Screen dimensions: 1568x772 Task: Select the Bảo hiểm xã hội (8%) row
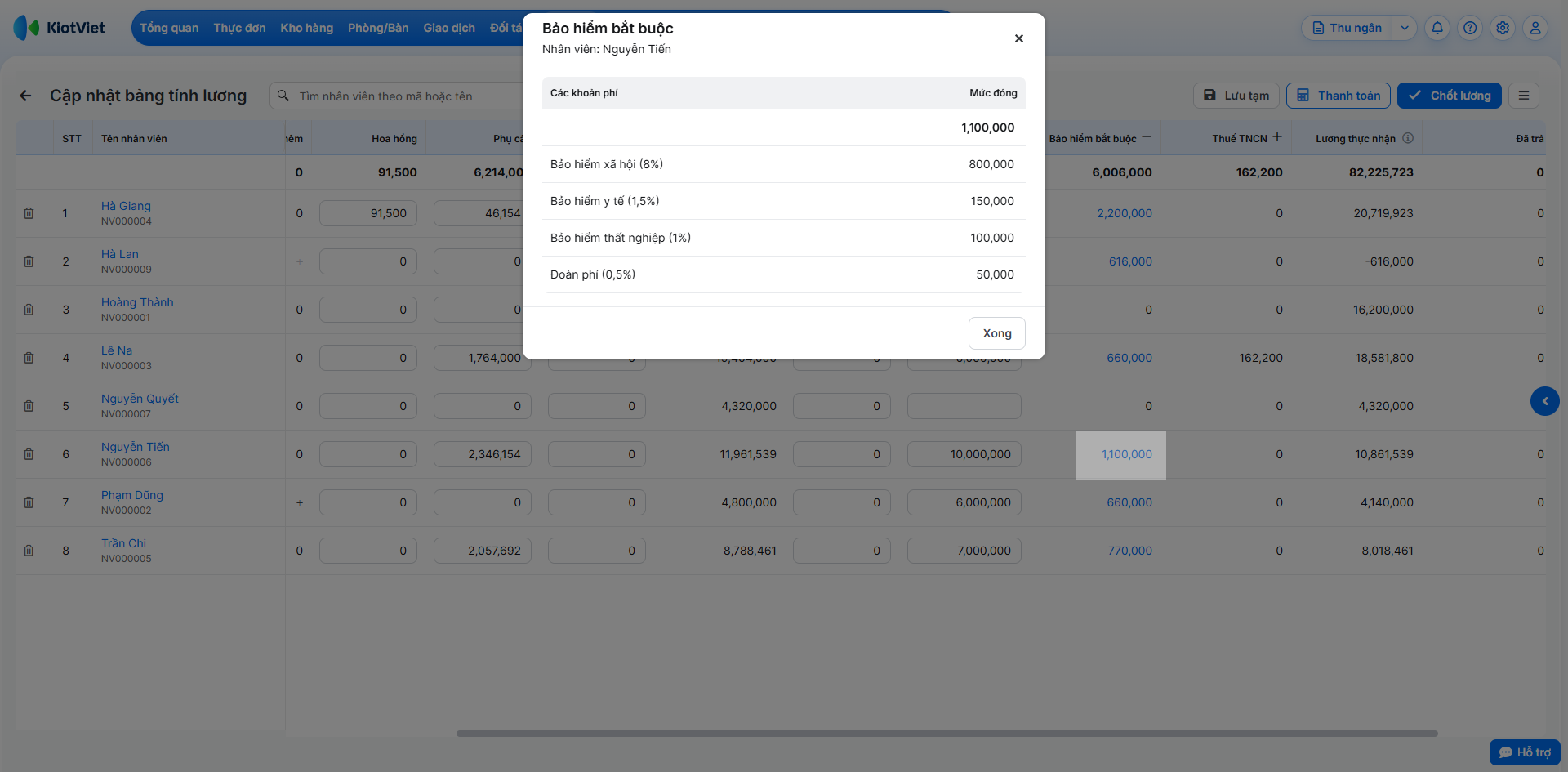784,164
